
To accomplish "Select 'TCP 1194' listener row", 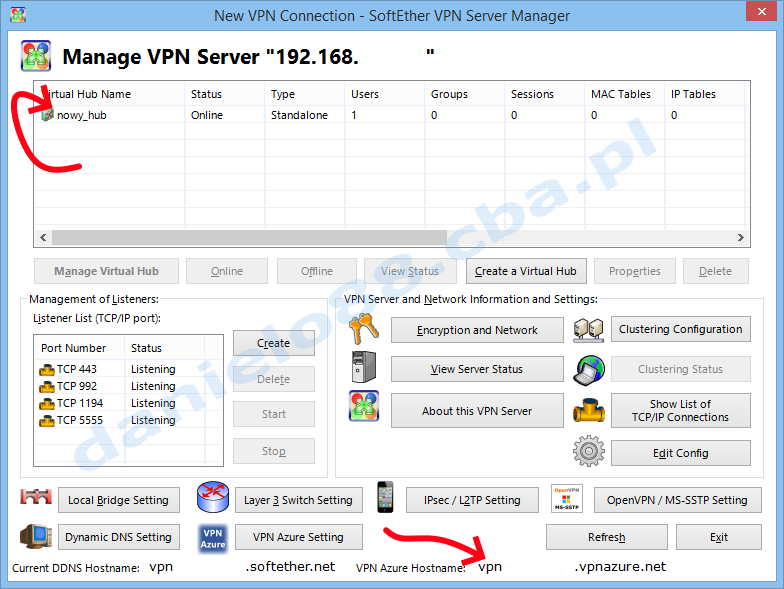I will [128, 404].
